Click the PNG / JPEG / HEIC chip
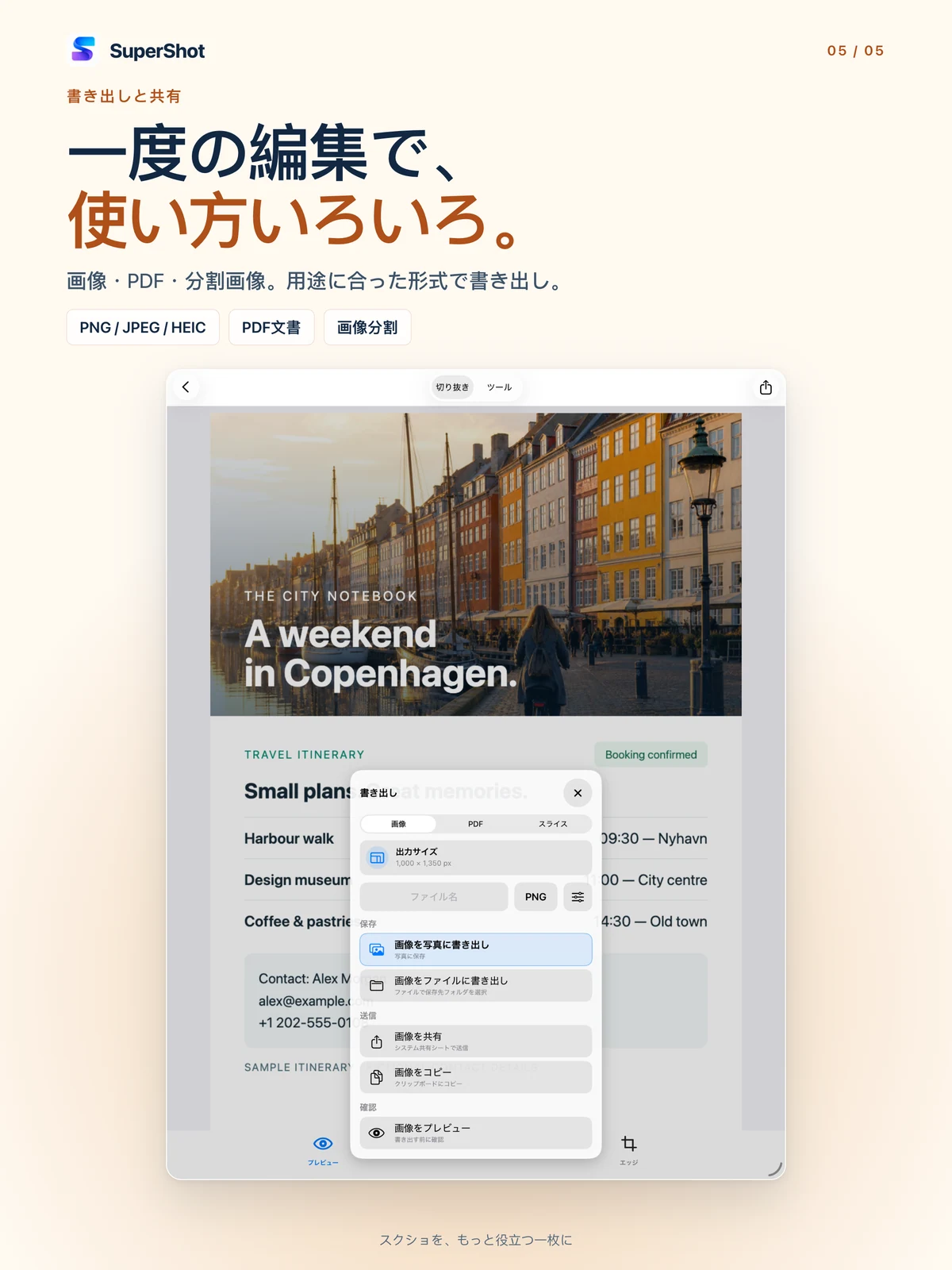This screenshot has width=952, height=1270. point(143,327)
